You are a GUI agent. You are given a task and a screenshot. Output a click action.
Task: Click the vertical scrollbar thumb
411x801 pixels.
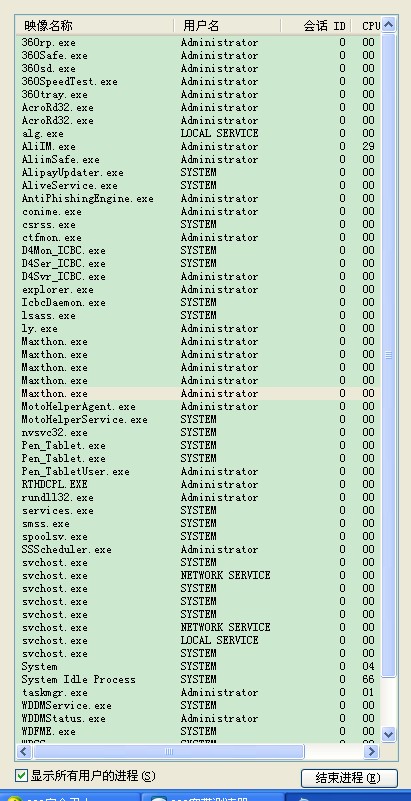(x=389, y=355)
